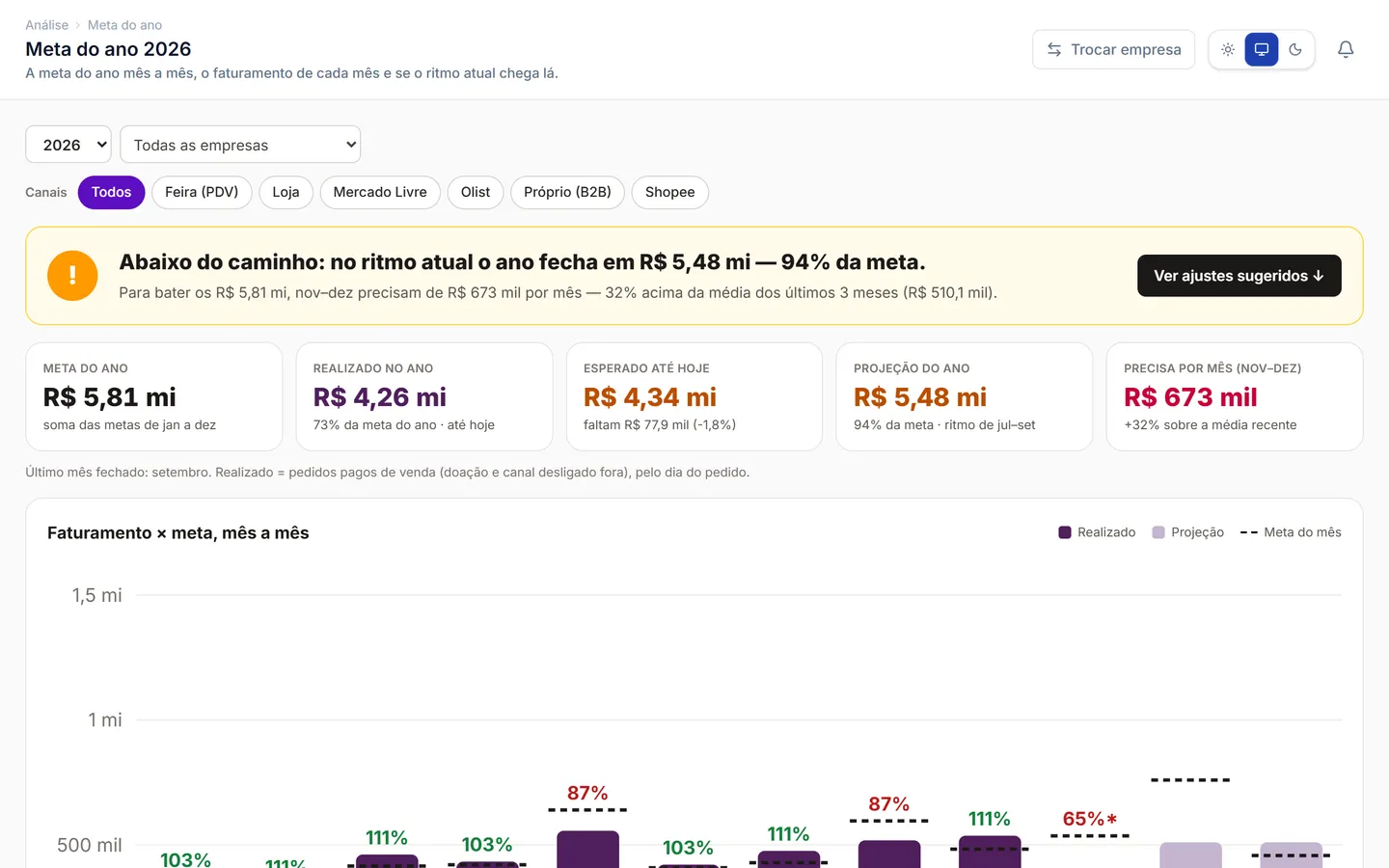Click the orange warning exclamation icon

[x=72, y=276]
